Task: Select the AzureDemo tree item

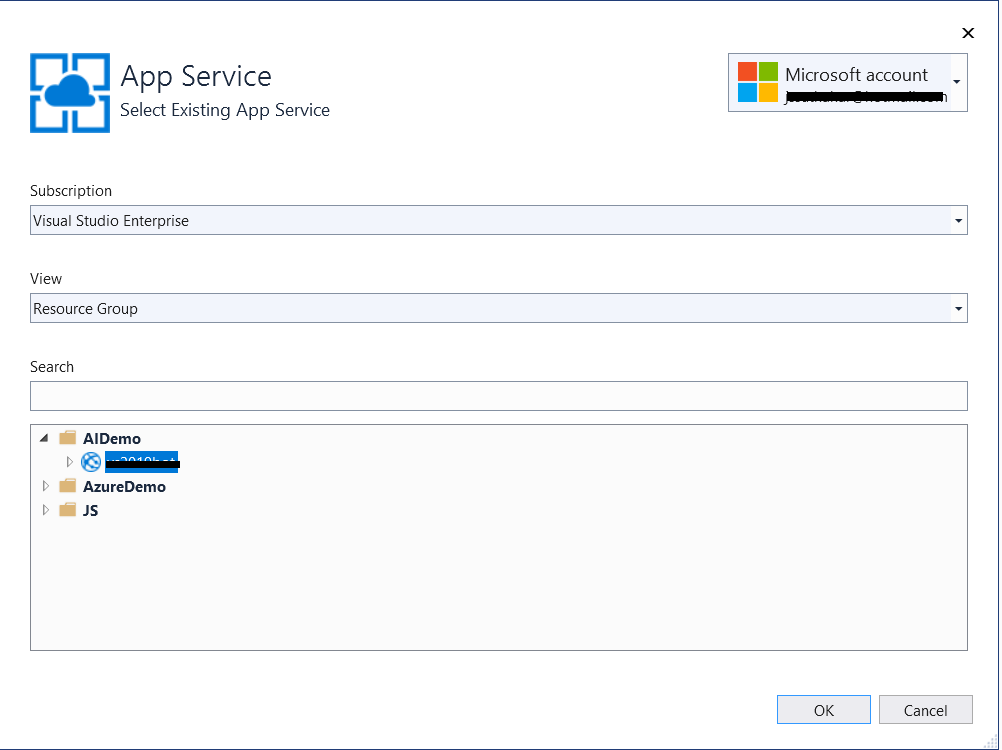Action: click(x=124, y=487)
